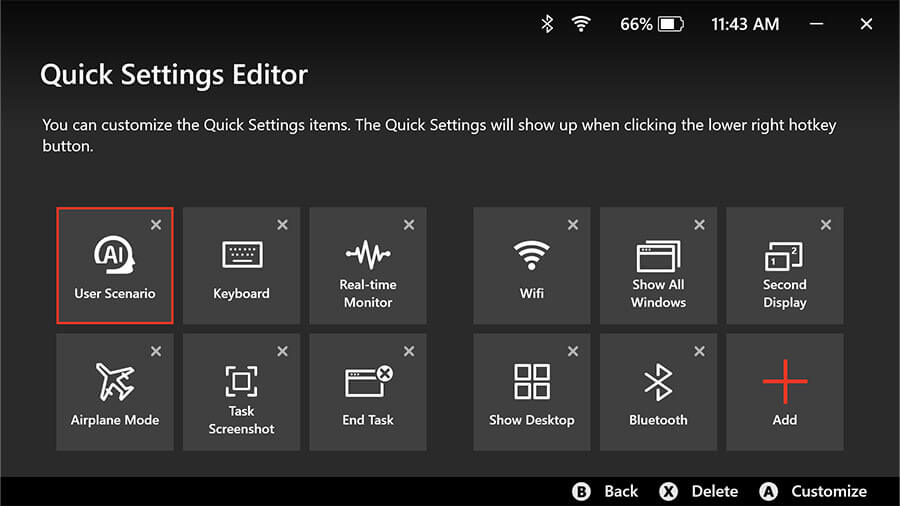Click the Delete option in footer

(699, 491)
